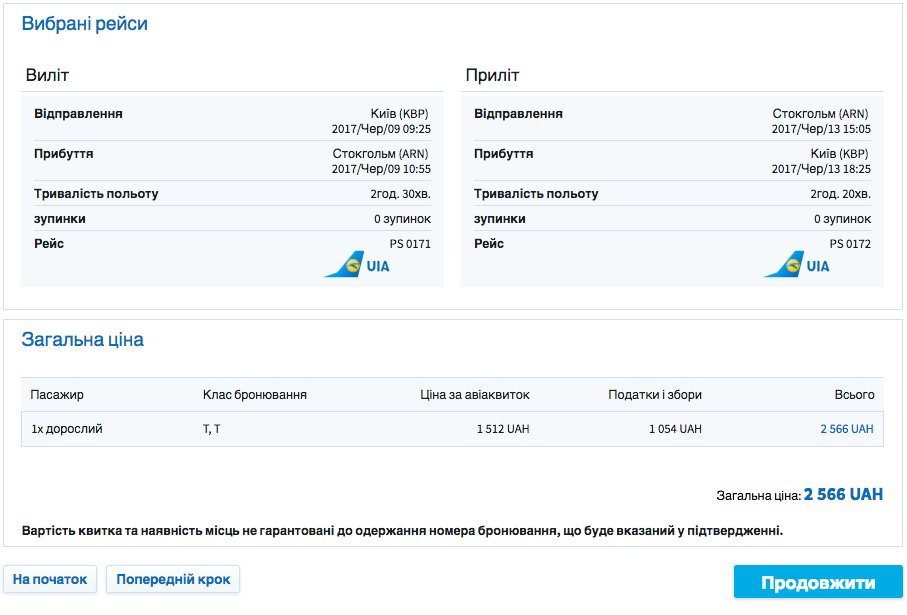Click the Приліт panel title
The width and height of the screenshot is (907, 615).
point(492,76)
